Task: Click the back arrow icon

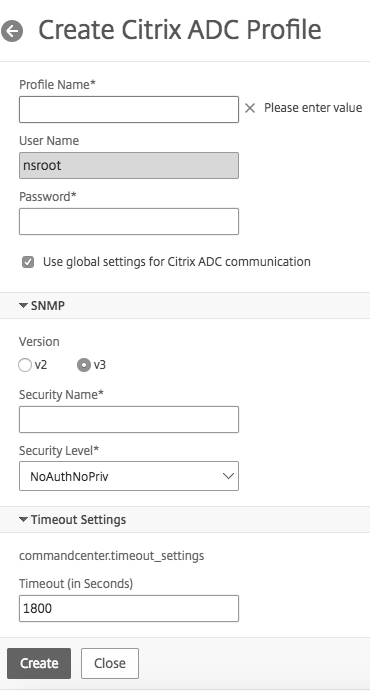Action: coord(12,31)
